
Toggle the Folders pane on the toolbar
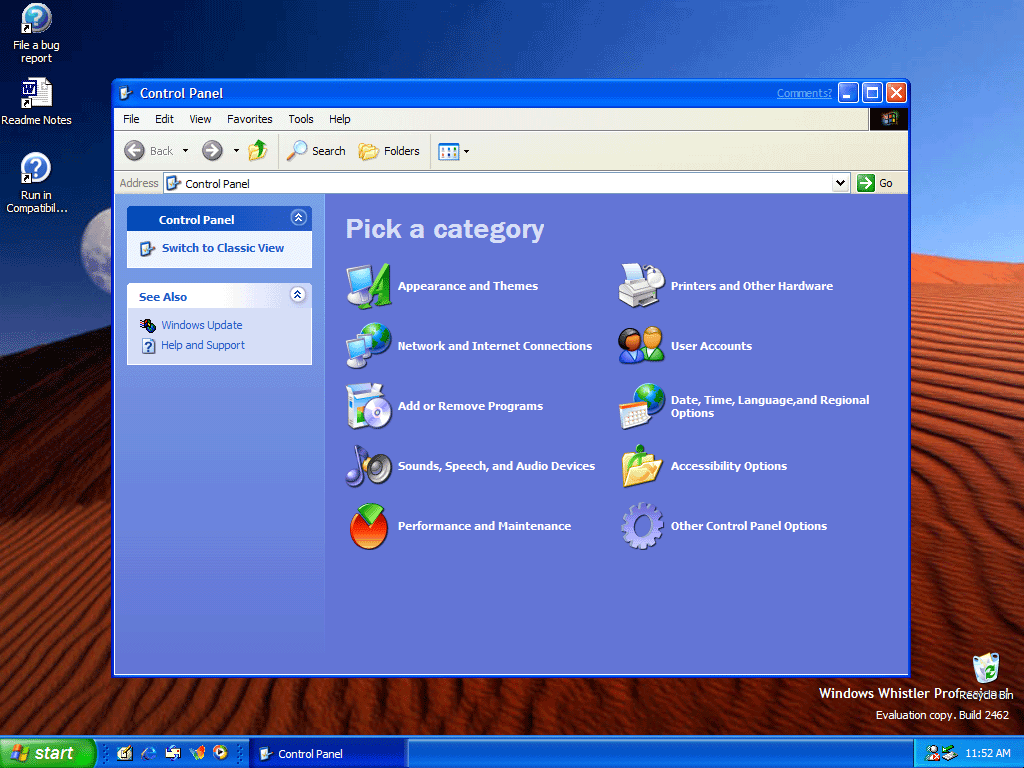389,151
